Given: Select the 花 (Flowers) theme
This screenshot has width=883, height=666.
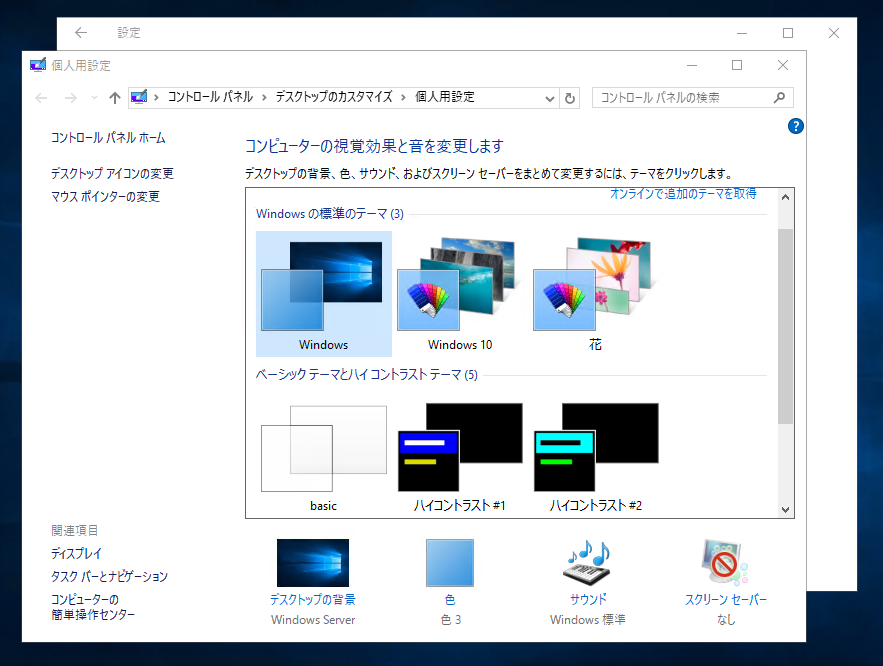Looking at the screenshot, I should [x=595, y=294].
